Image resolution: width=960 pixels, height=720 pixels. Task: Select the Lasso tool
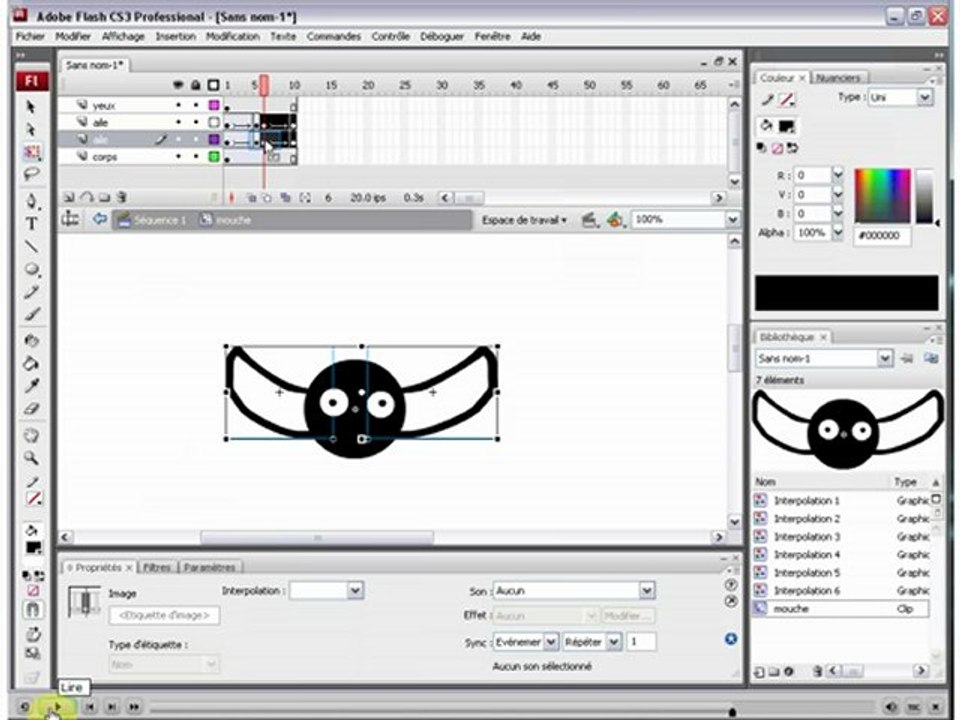point(31,174)
